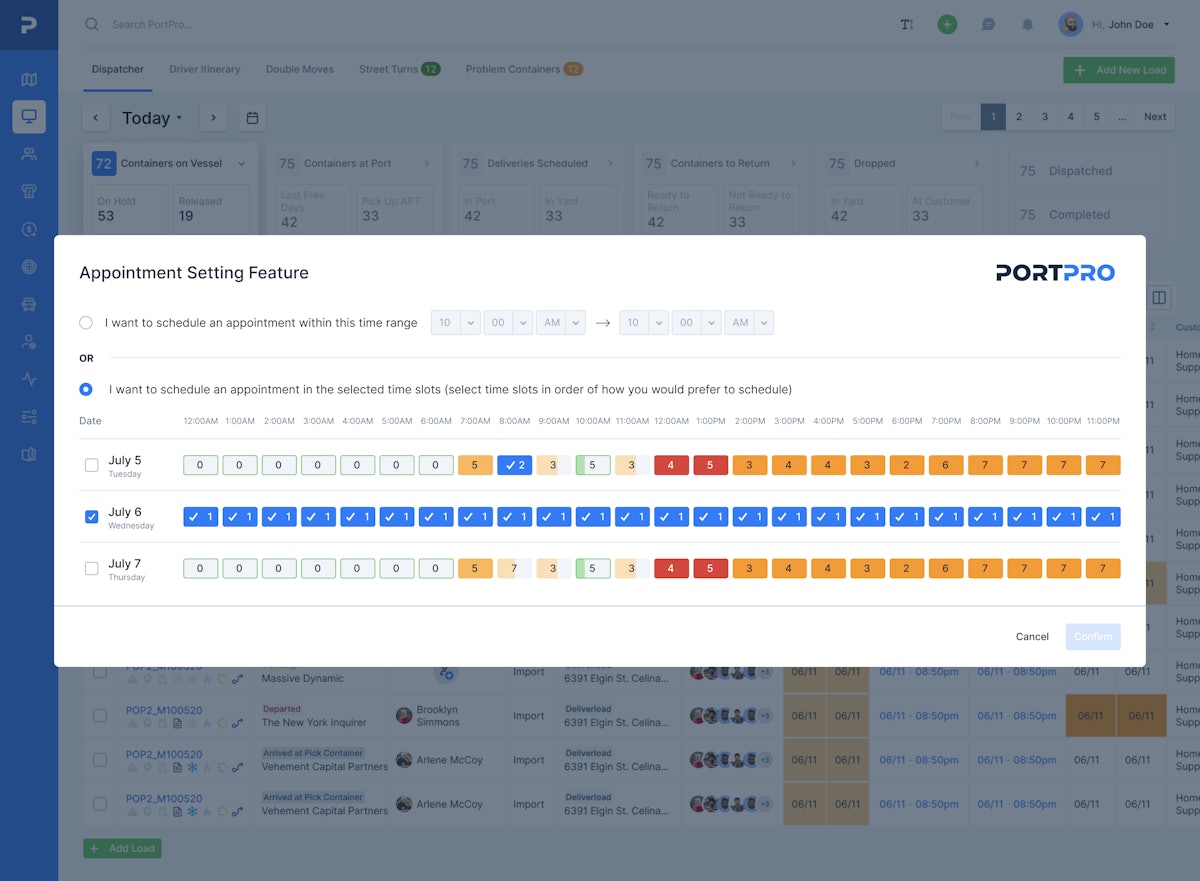
Task: Open the Dispatcher monitor icon in sidebar
Action: [29, 116]
